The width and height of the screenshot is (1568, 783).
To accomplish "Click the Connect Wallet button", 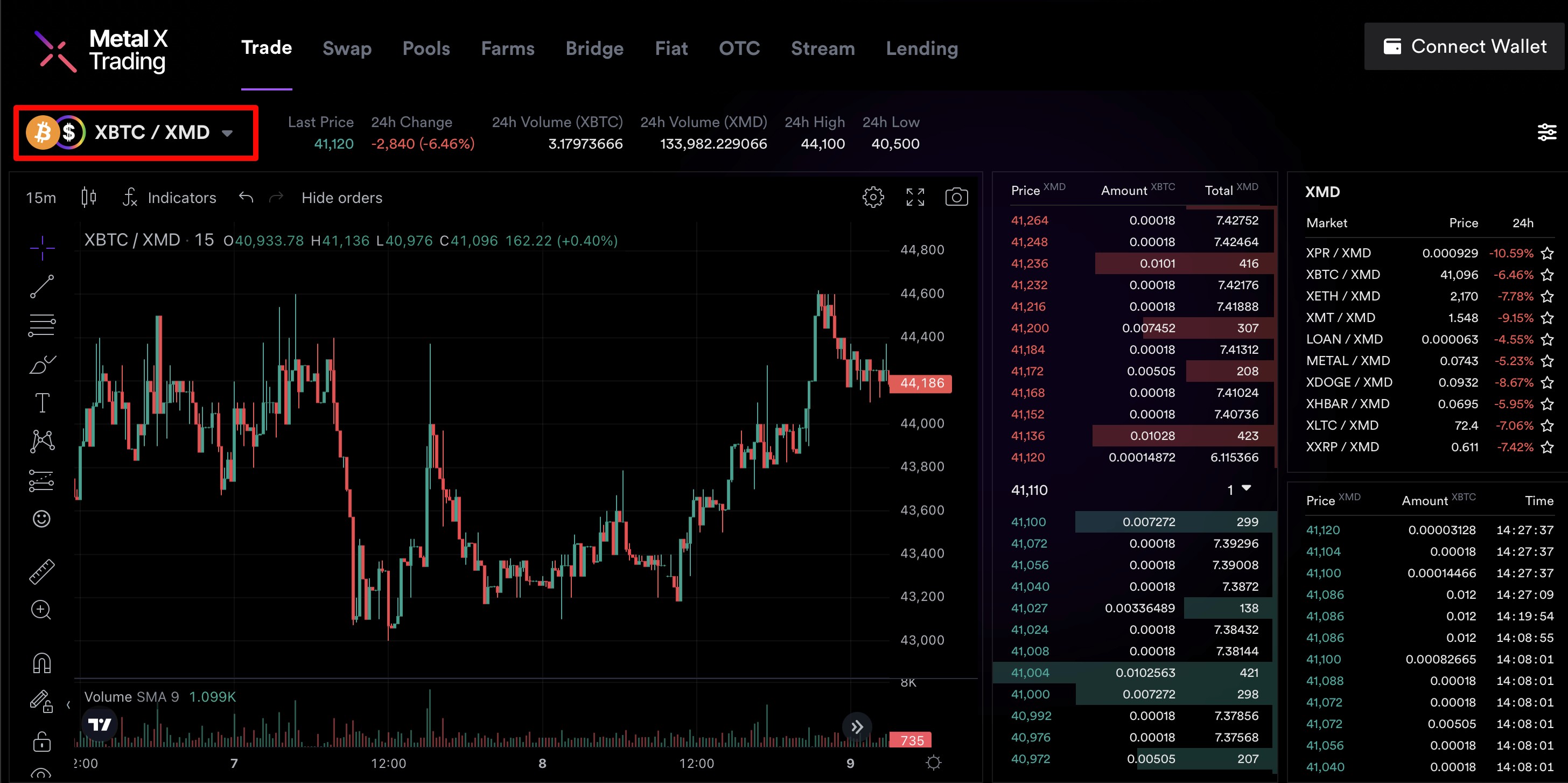I will click(x=1464, y=46).
